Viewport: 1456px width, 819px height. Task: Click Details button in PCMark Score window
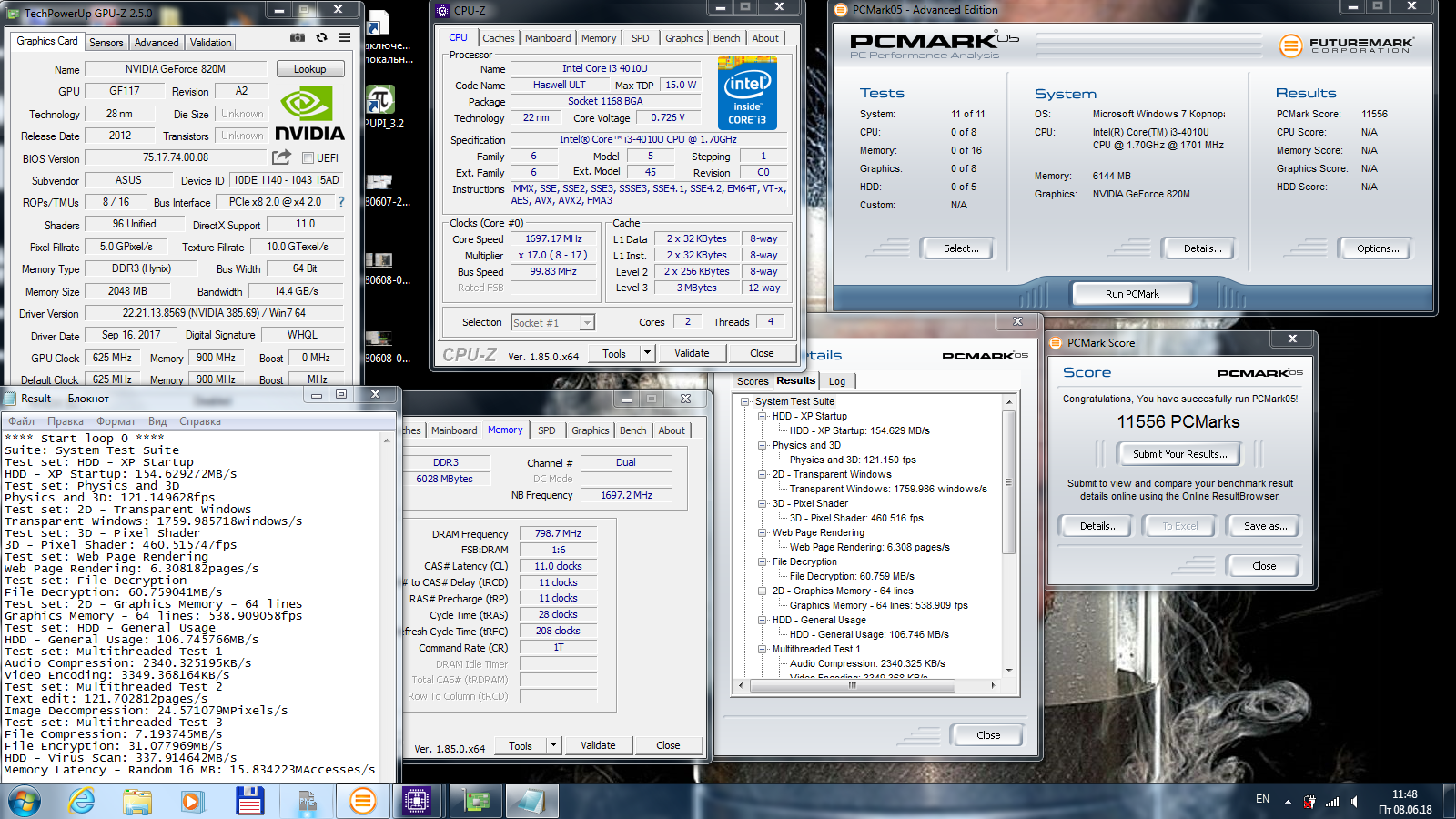(1098, 526)
